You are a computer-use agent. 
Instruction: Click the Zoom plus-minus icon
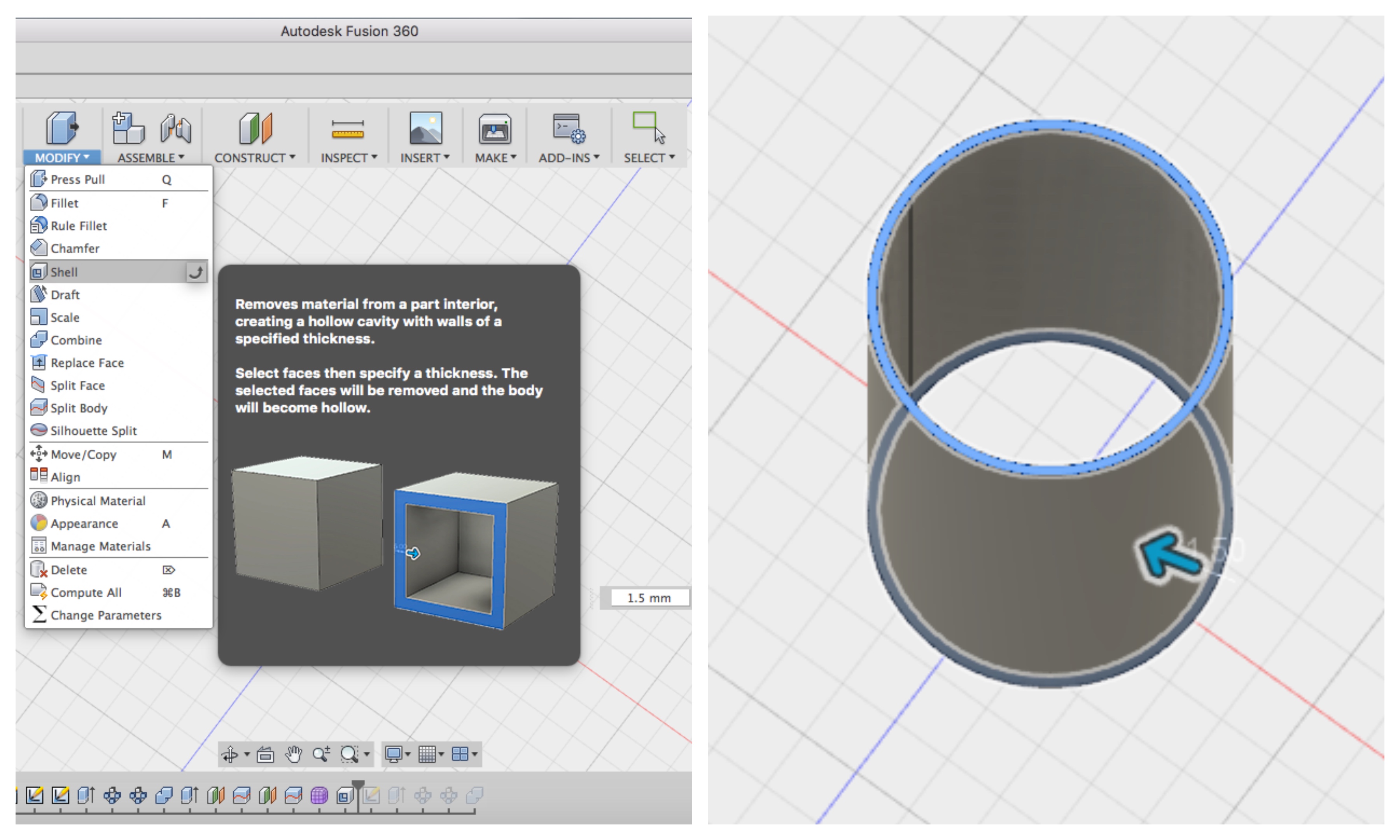click(322, 754)
